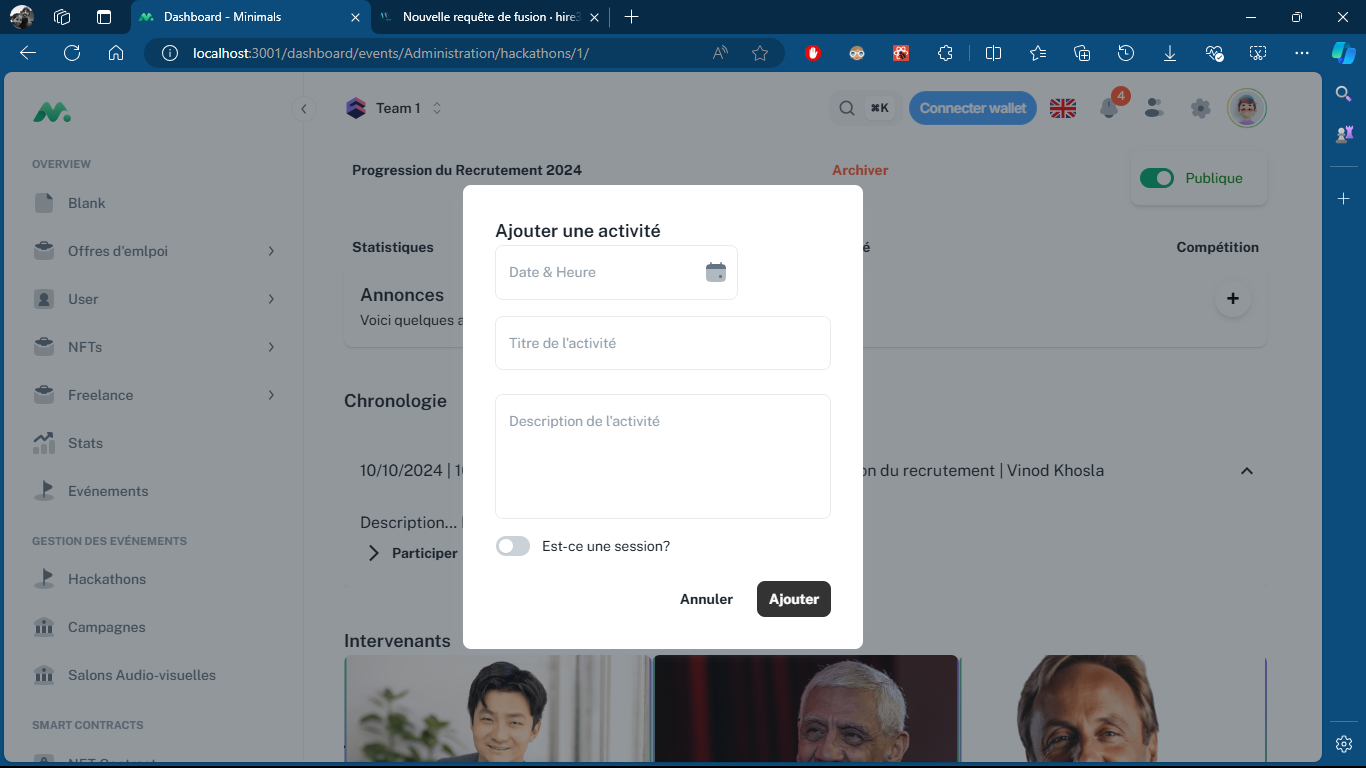Expand the NFTs sidebar submenu
The image size is (1366, 768).
(154, 347)
